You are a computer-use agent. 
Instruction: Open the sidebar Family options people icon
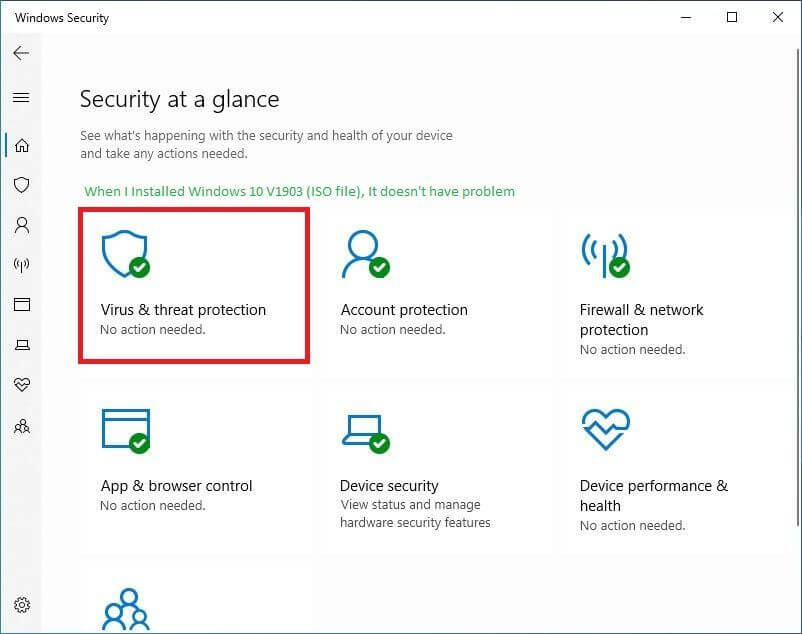pyautogui.click(x=21, y=426)
